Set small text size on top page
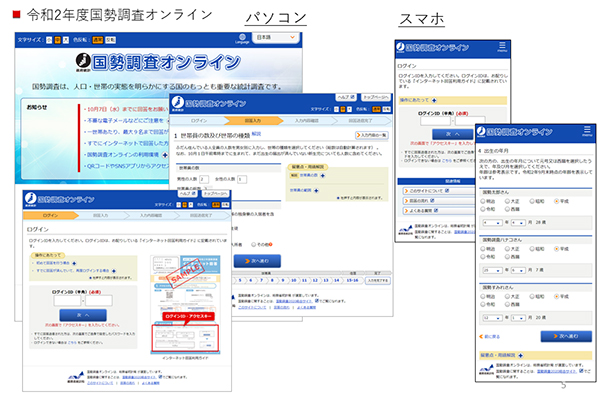Viewport: 600px width, 393px height. pos(49,40)
